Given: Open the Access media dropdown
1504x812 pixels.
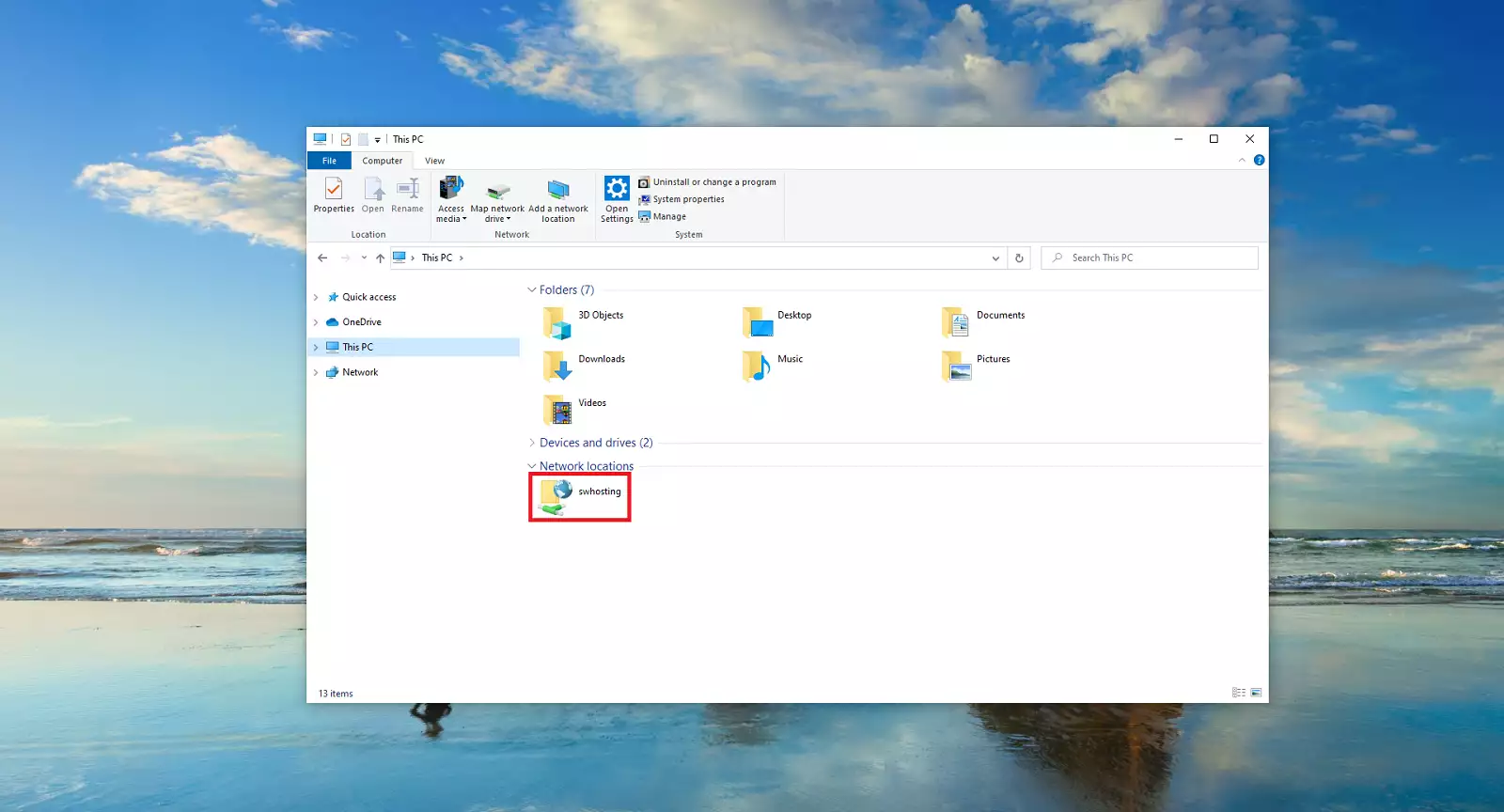Looking at the screenshot, I should (451, 198).
